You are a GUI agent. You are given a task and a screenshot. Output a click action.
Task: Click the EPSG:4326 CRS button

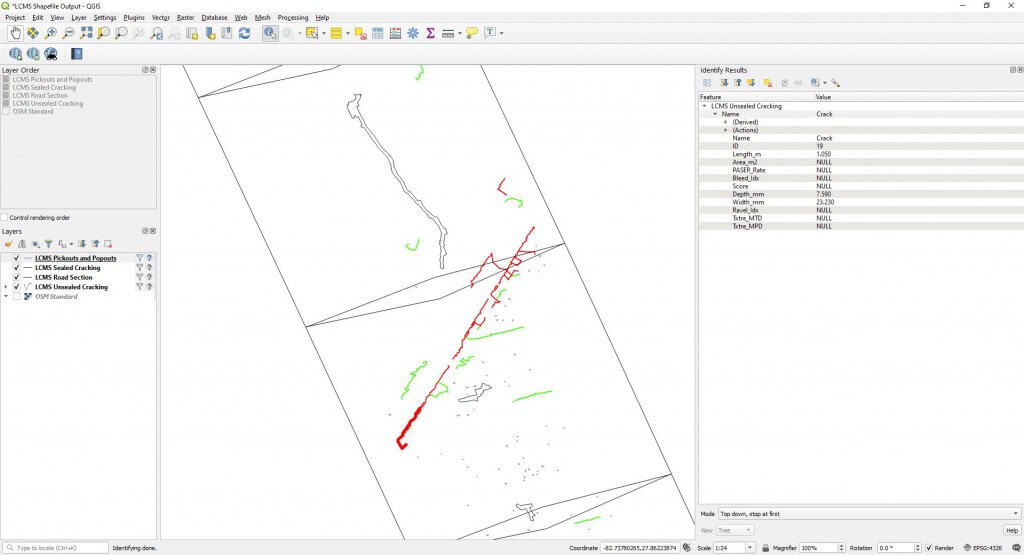coord(983,548)
